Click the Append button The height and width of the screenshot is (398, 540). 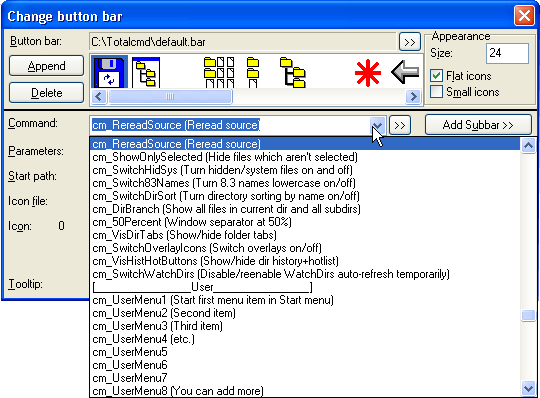tap(46, 66)
